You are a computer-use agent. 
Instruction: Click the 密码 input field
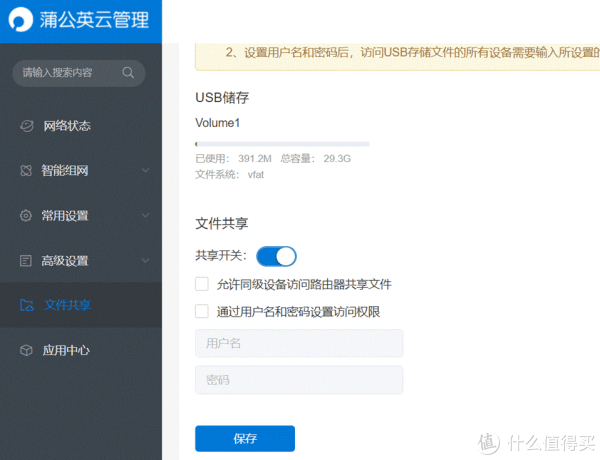(x=299, y=380)
